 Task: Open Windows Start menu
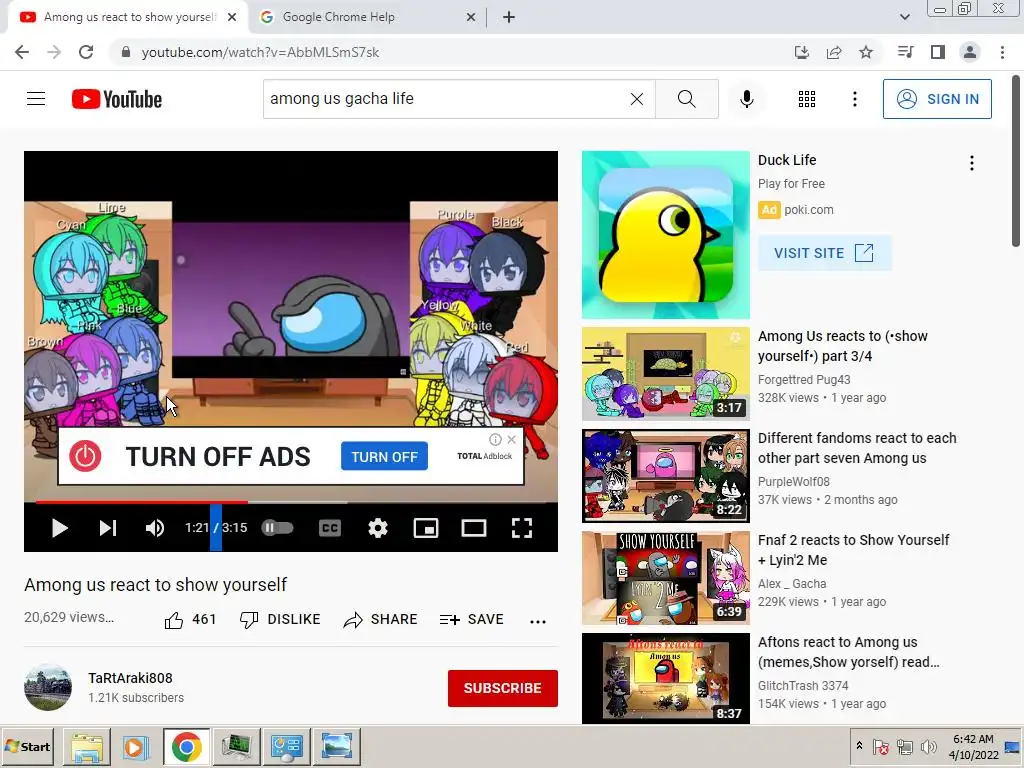28,746
